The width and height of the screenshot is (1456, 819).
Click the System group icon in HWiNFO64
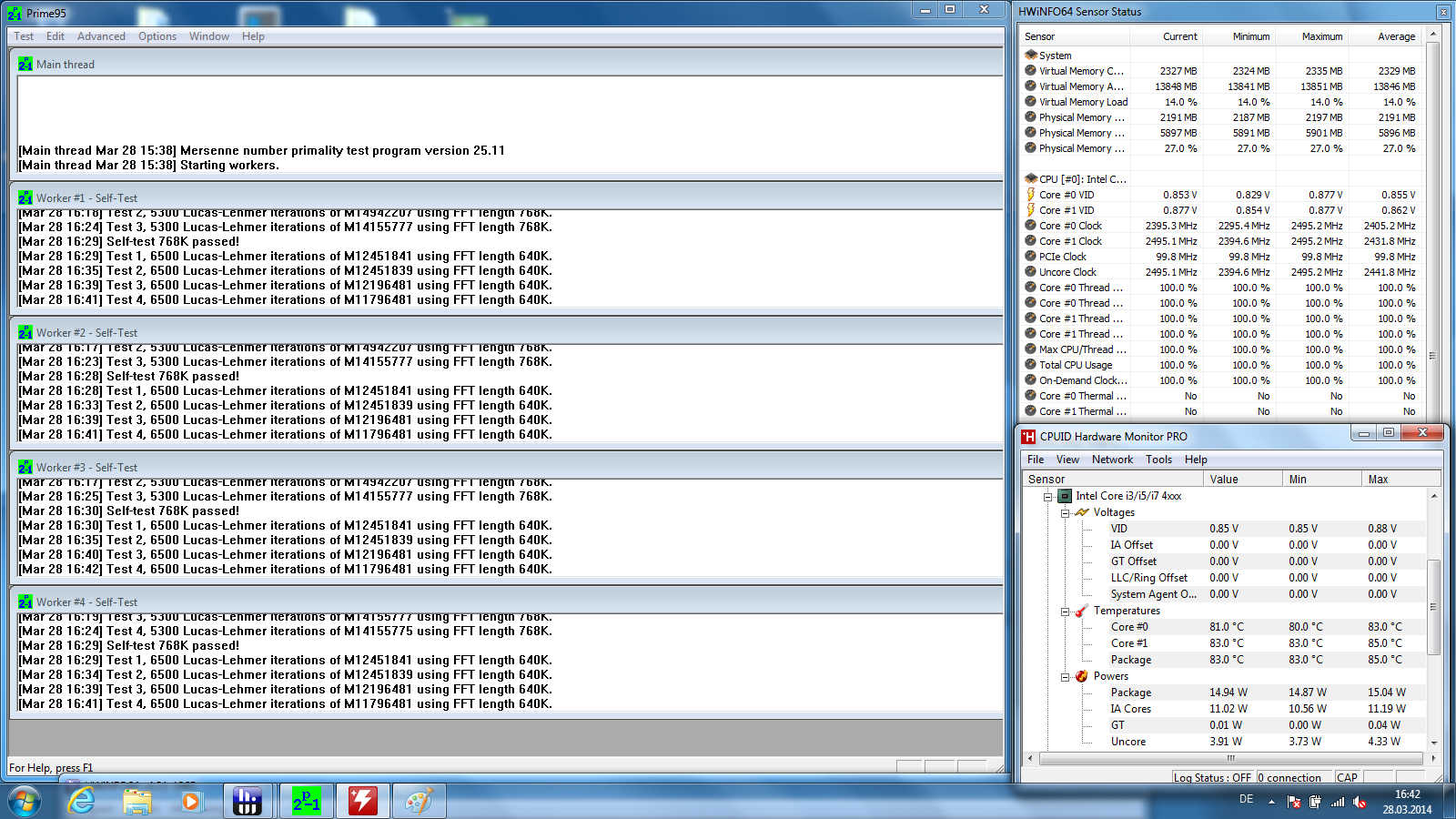coord(1031,56)
